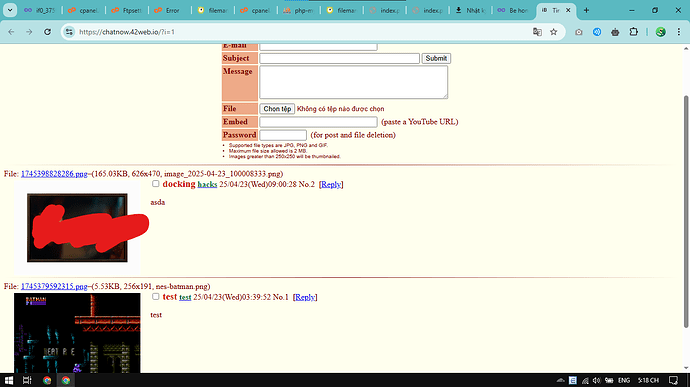This screenshot has height=387, width=690.
Task: Reload the current page
Action: click(x=48, y=32)
